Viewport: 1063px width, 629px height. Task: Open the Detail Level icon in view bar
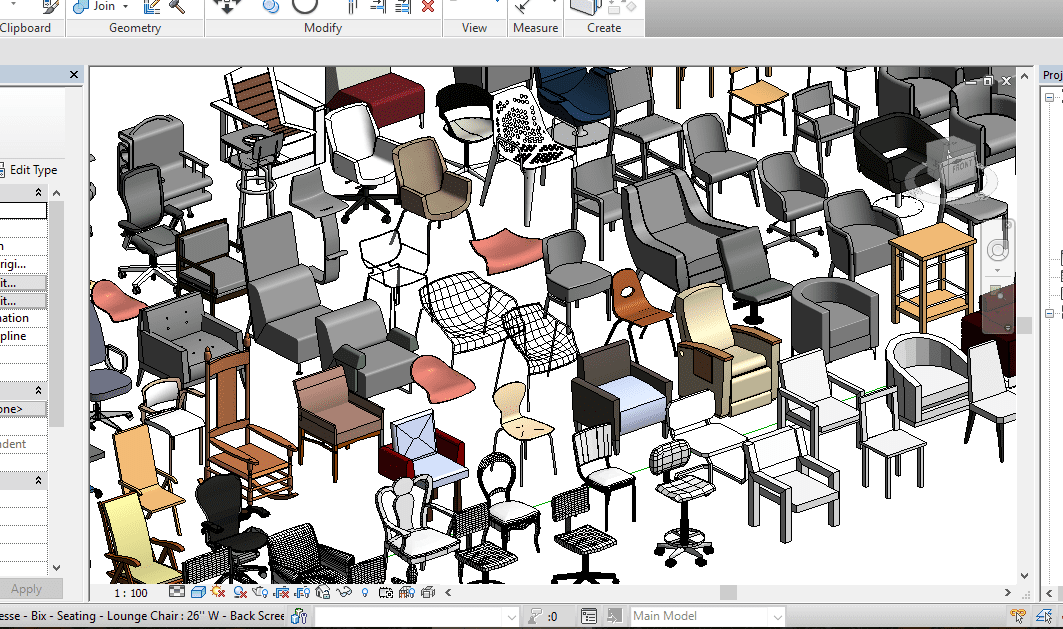tap(177, 593)
